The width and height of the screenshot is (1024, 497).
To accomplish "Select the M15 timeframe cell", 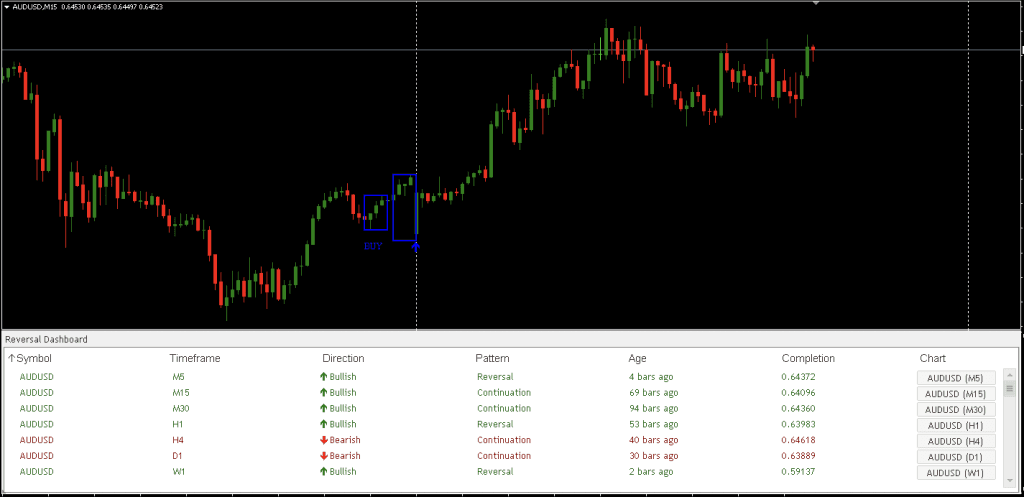I will (x=181, y=393).
